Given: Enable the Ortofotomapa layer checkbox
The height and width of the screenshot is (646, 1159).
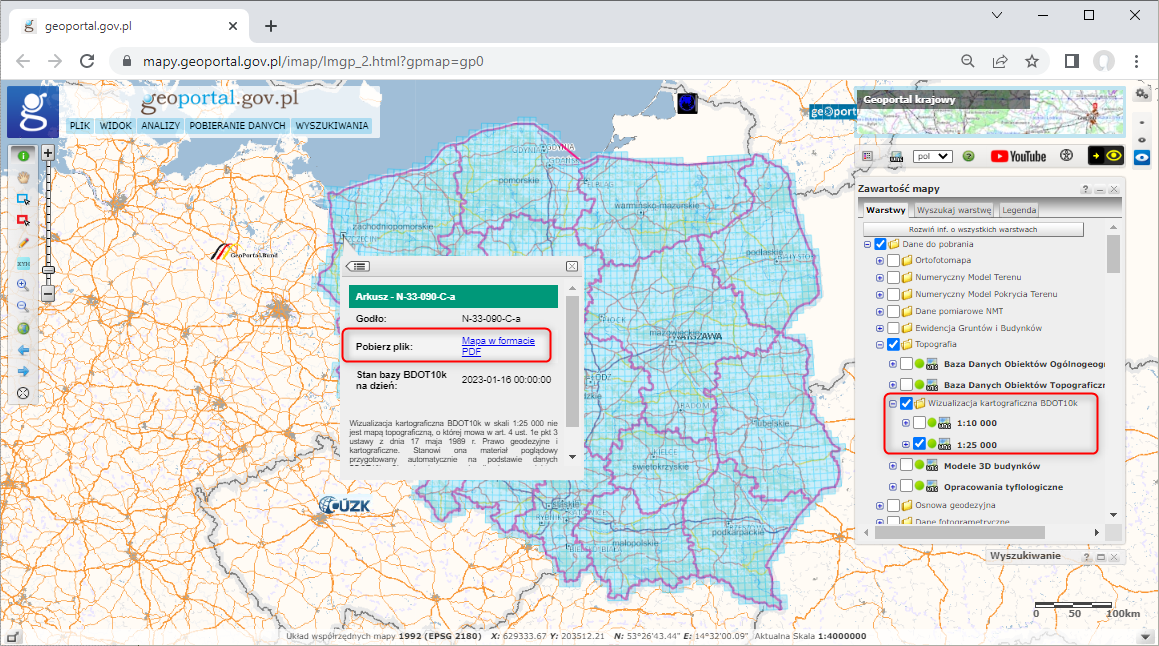Looking at the screenshot, I should click(894, 260).
